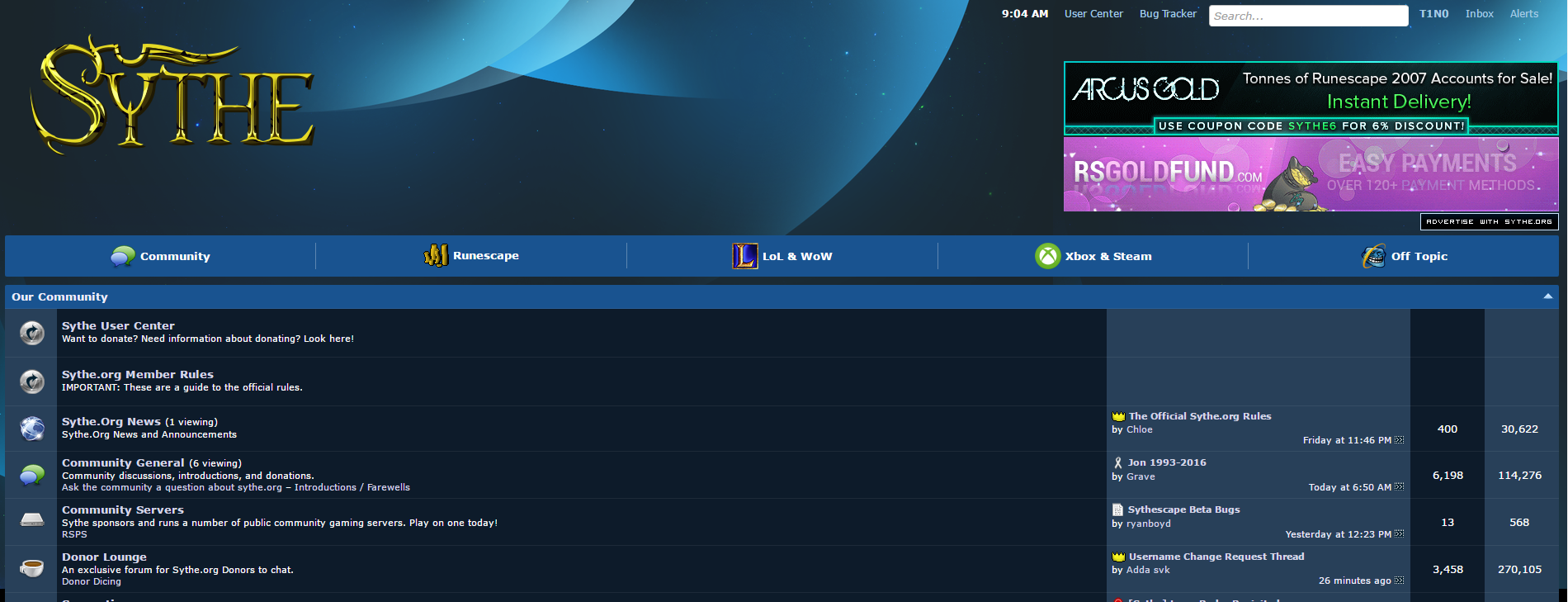The width and height of the screenshot is (1568, 602).
Task: Open Sythe.Org News forum
Action: (111, 421)
